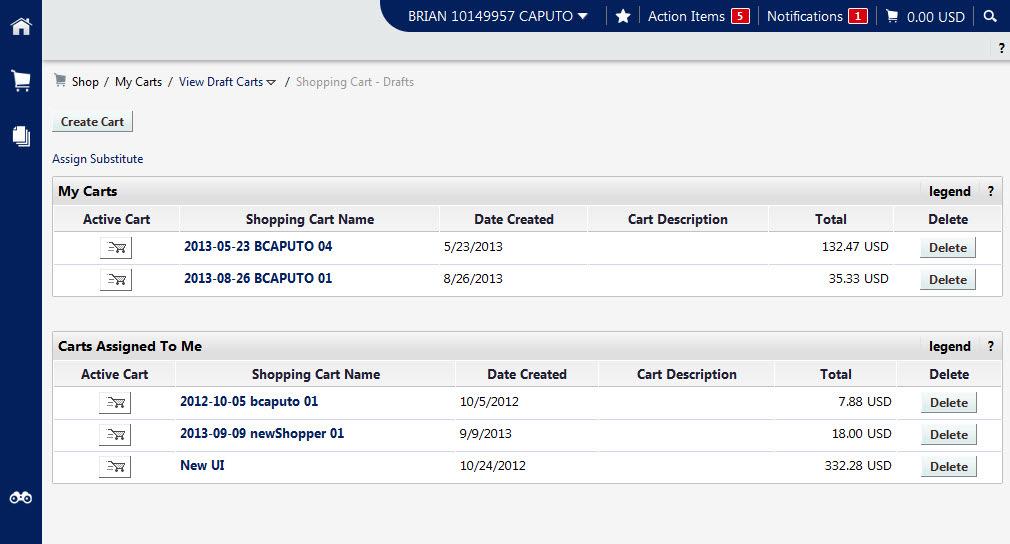Delete cart 2013-05-23 BCAPUTO 04

pyautogui.click(x=948, y=247)
